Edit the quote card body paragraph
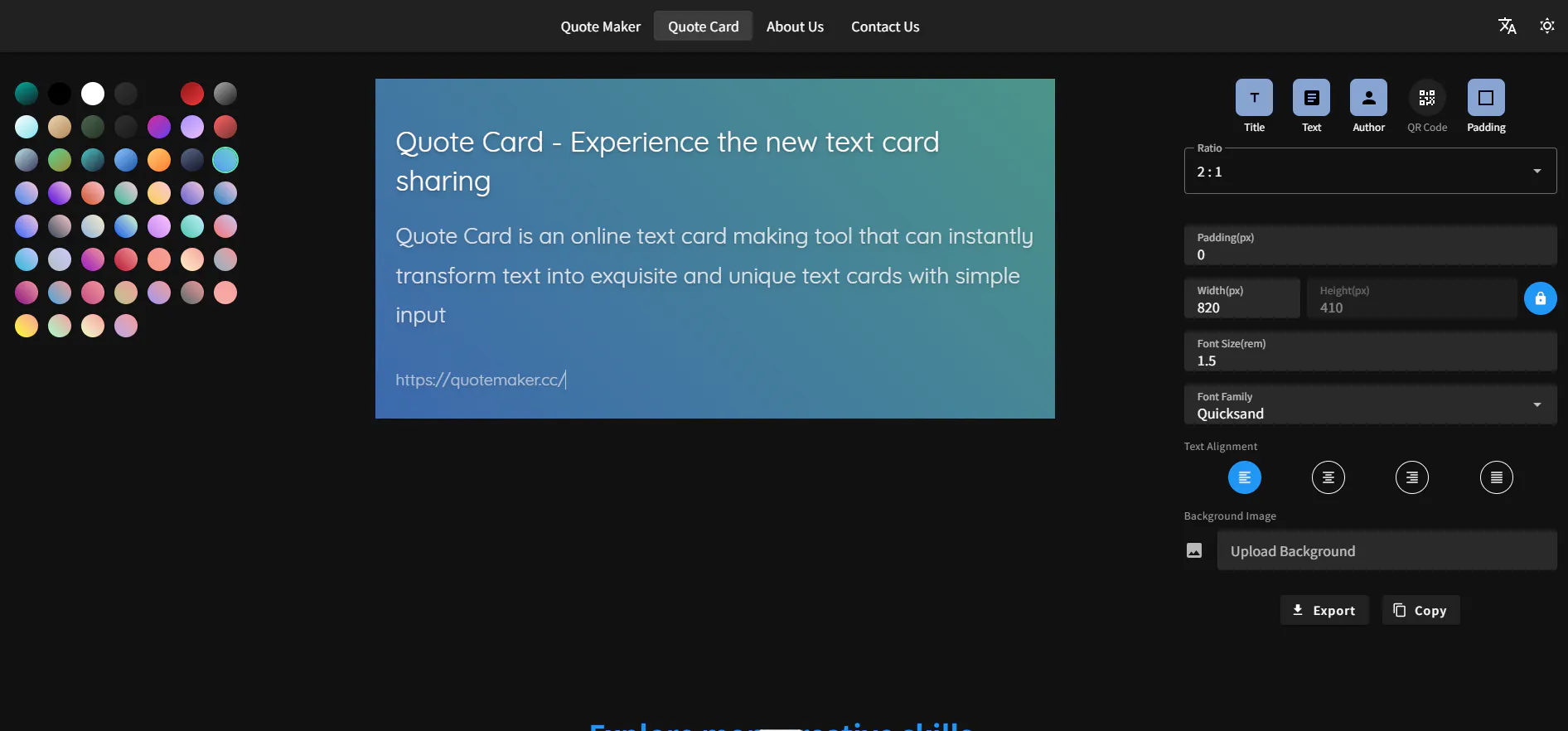The image size is (1568, 731). pos(714,275)
